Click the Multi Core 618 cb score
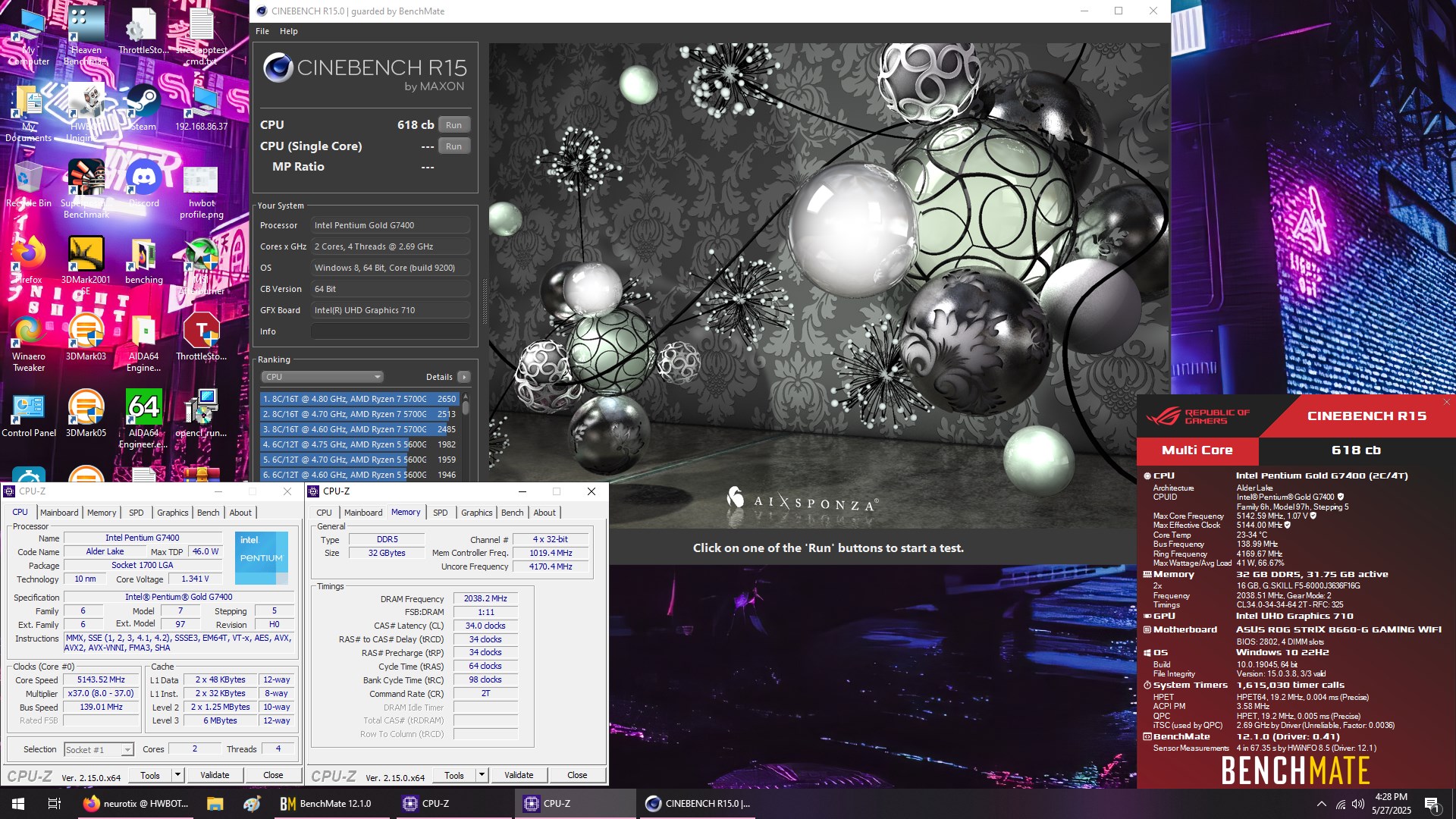This screenshot has height=819, width=1456. tap(1356, 450)
